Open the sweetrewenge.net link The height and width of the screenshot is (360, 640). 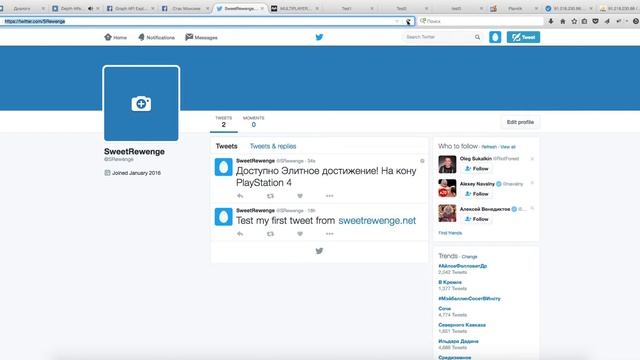(x=377, y=220)
